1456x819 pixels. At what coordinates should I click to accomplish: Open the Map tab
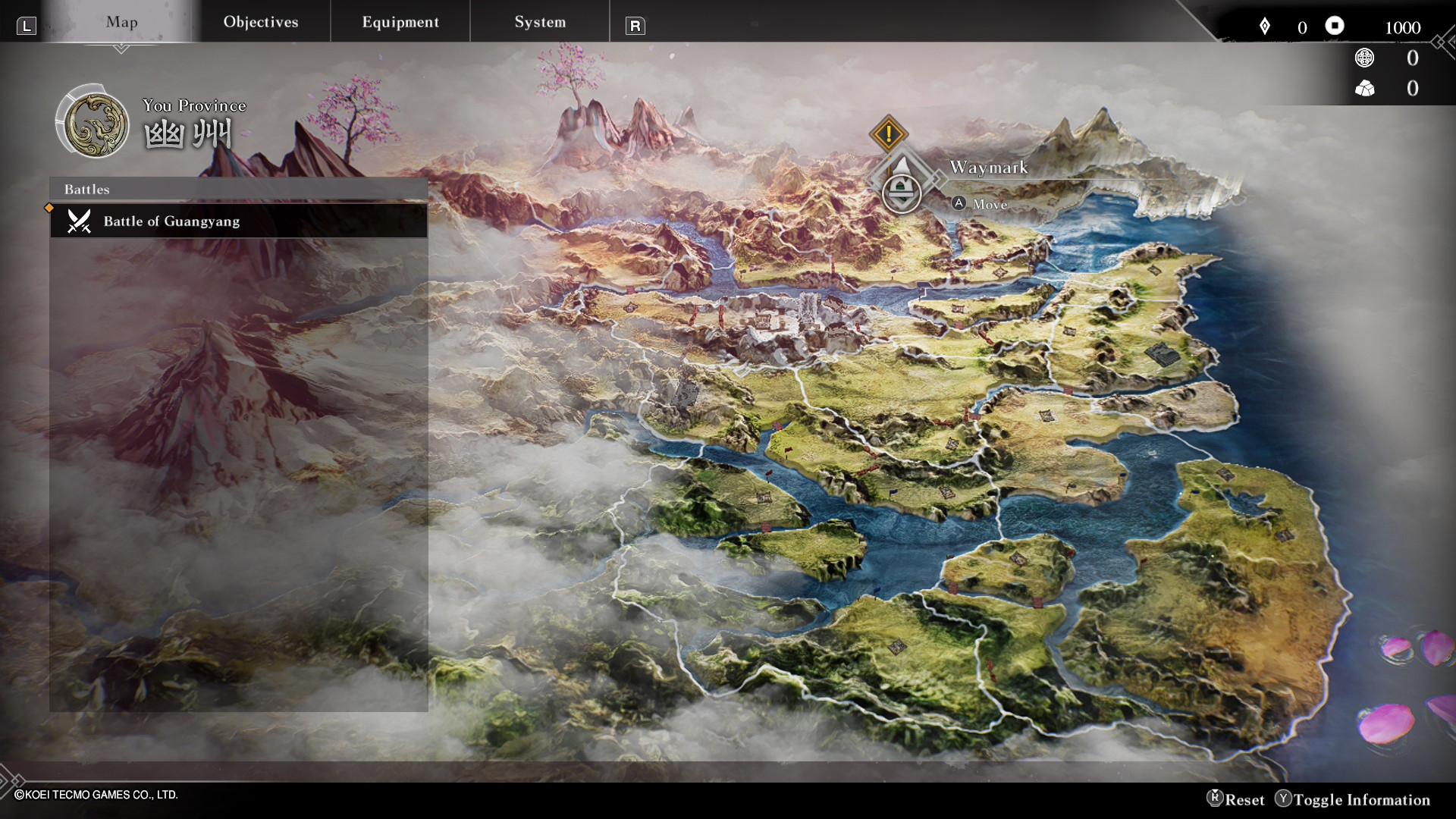click(121, 22)
